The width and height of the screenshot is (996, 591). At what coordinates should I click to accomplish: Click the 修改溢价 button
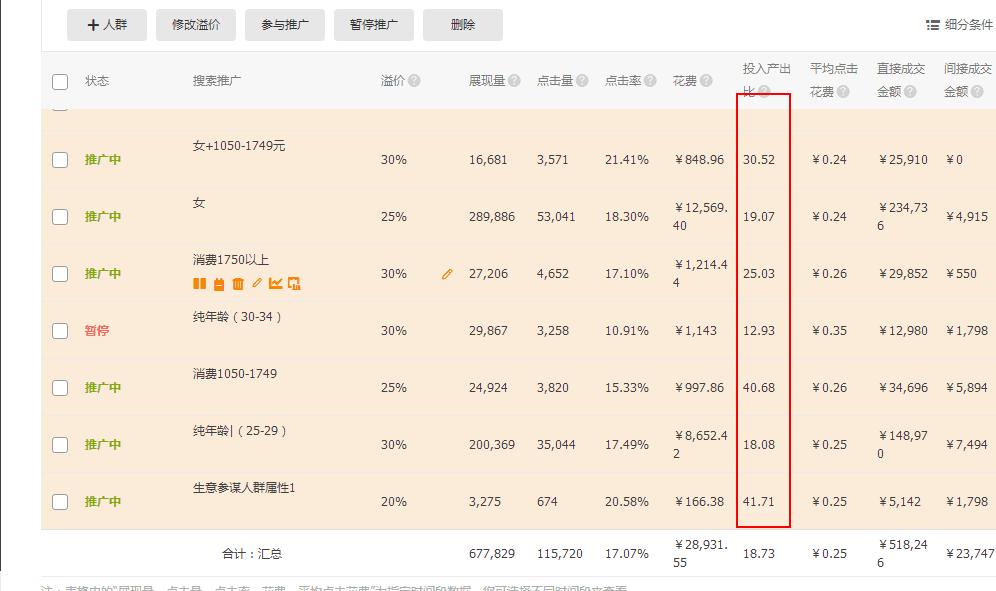coord(196,25)
